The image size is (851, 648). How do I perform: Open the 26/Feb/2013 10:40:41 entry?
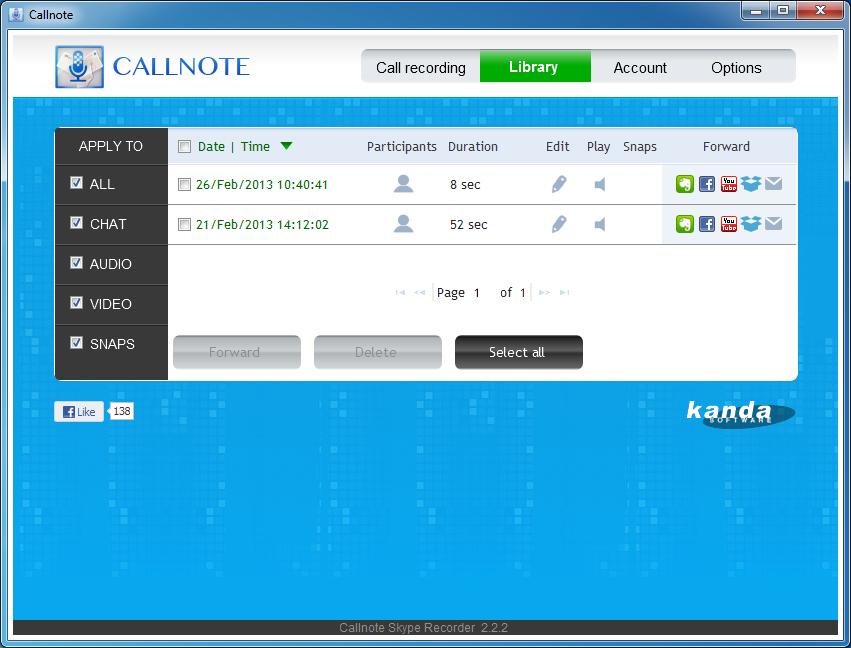coord(262,185)
